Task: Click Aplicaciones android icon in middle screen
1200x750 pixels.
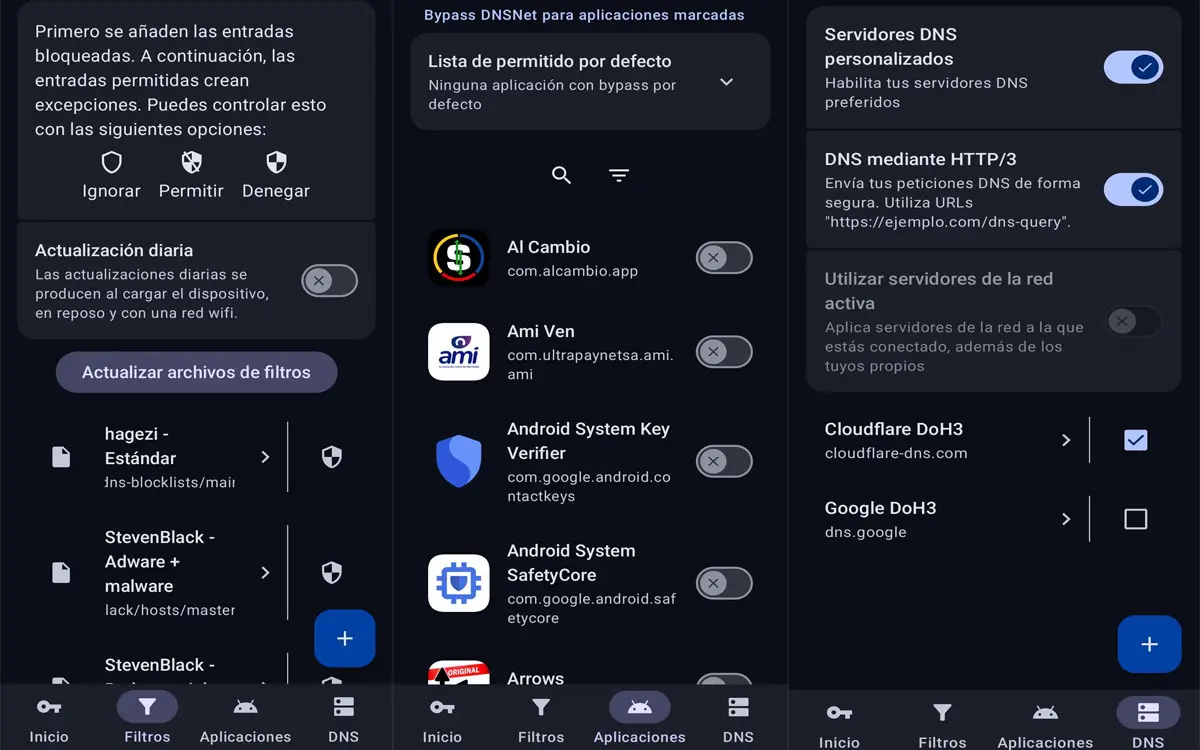Action: coord(639,707)
